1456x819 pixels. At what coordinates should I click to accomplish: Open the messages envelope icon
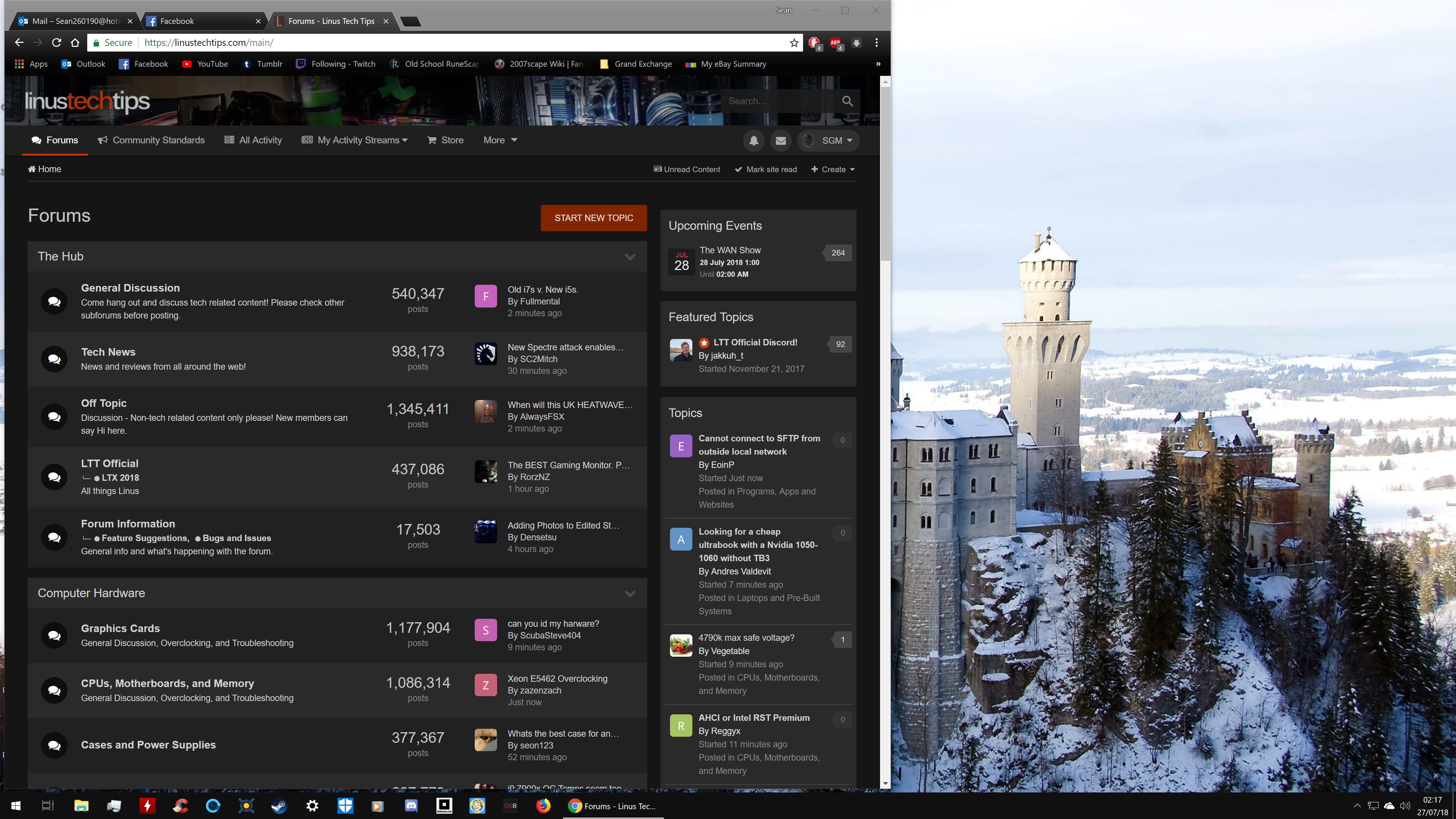(781, 140)
